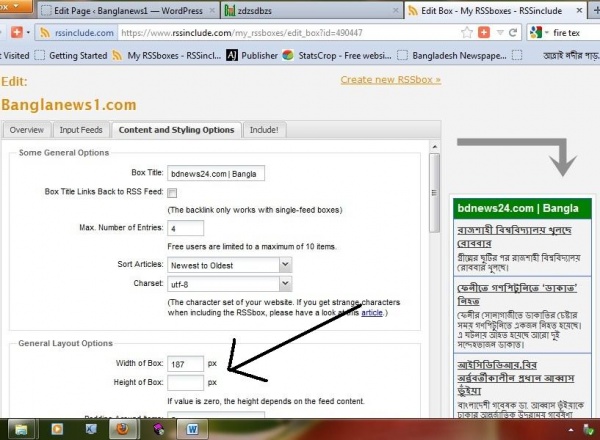Open the Firefox menu button
This screenshot has height=440, width=600.
tap(15, 7)
